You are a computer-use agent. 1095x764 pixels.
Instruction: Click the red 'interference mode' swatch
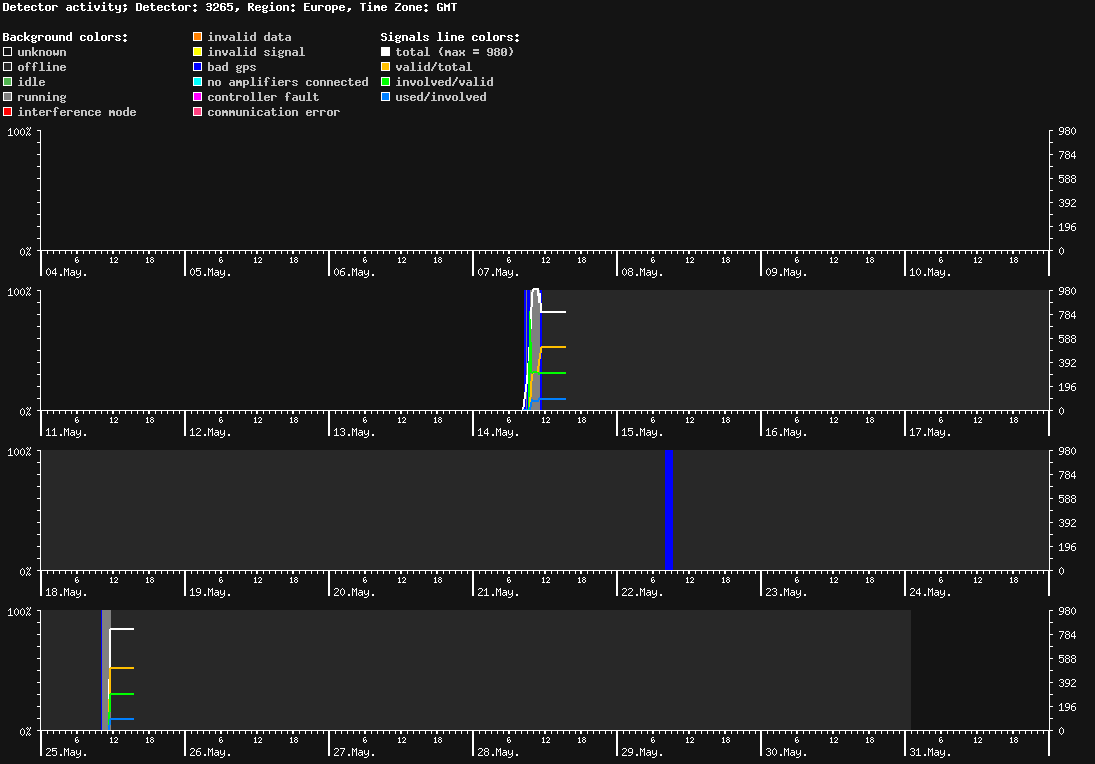(8, 112)
